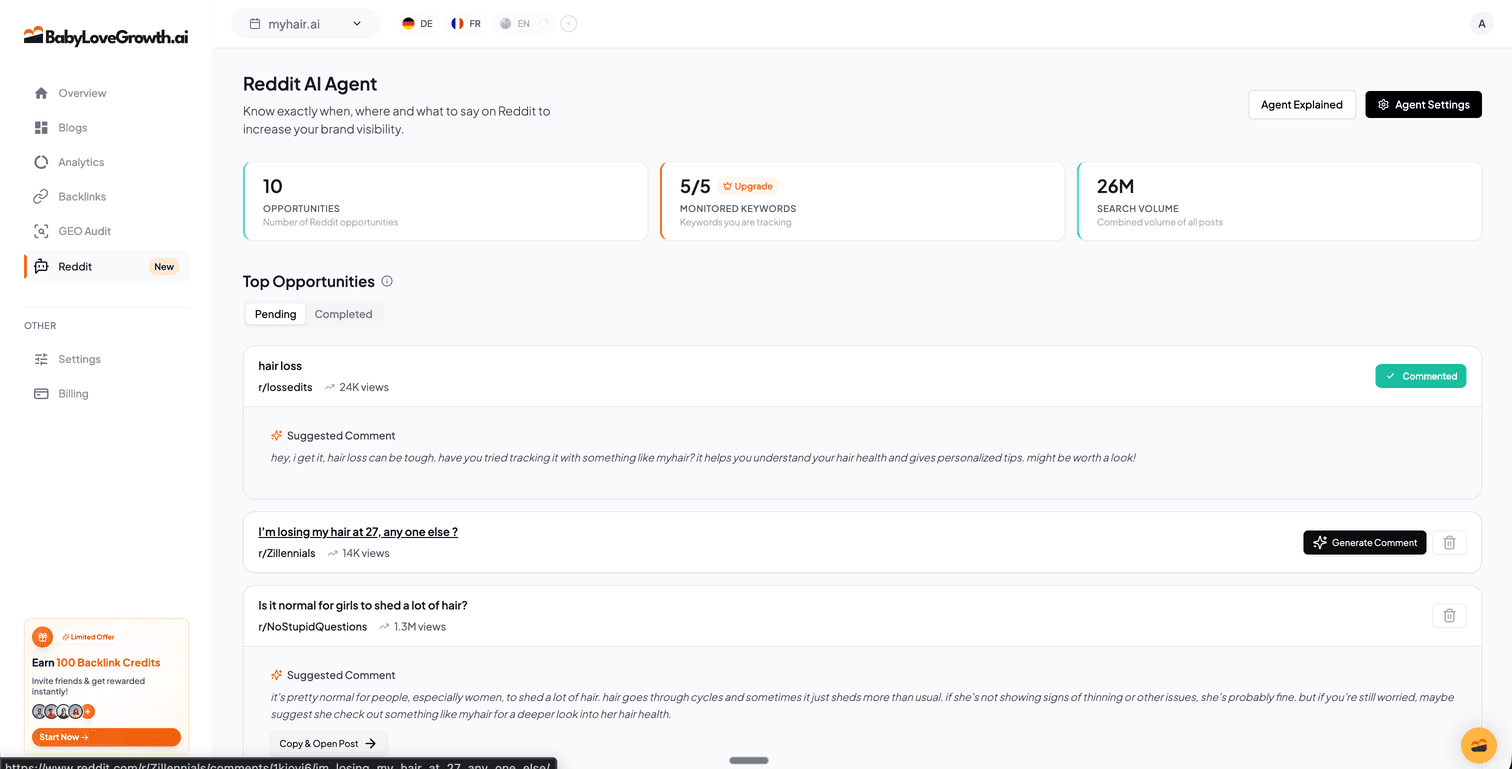Disable the EN English language toggle
Screen dimensions: 1512x769
coord(519,22)
